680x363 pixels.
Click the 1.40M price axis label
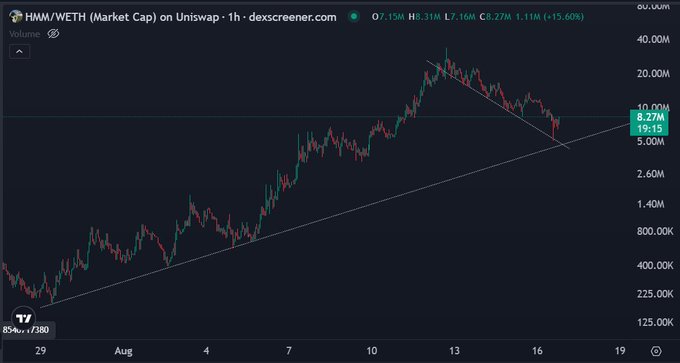pos(651,204)
